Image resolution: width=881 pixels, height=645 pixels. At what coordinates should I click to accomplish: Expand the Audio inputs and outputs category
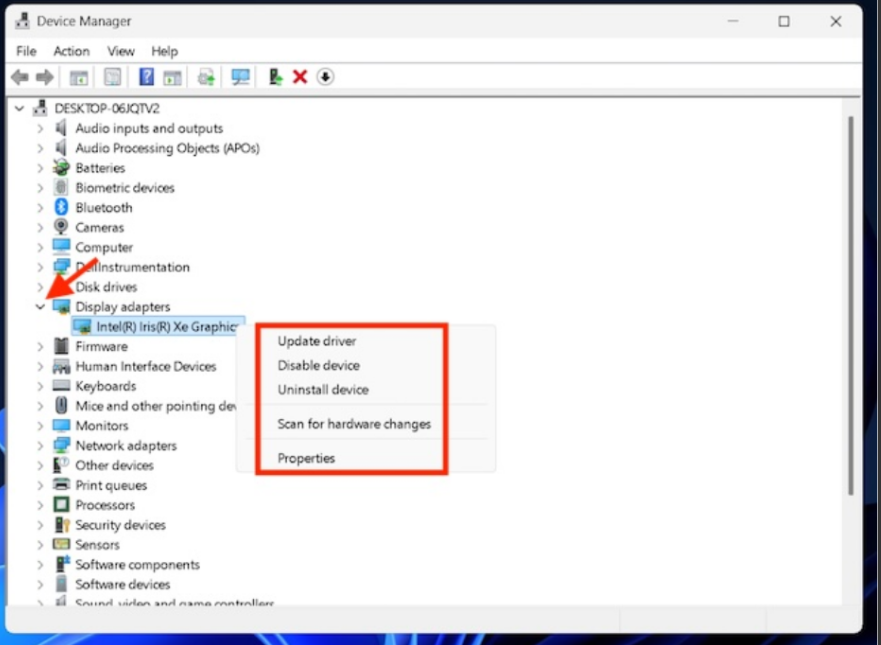tap(40, 129)
